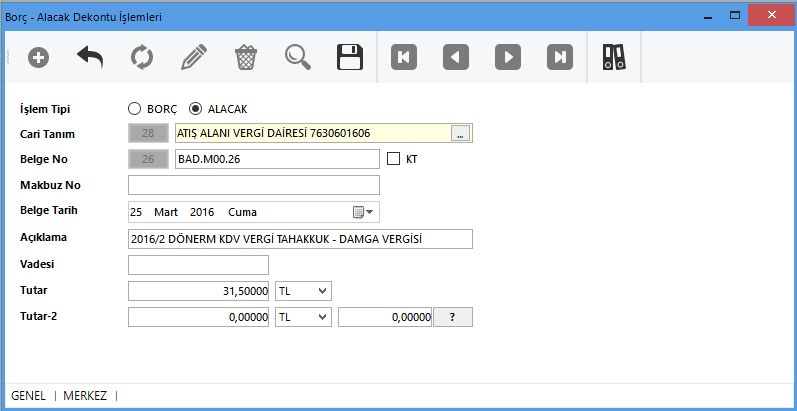Click the binders archive icon

[x=613, y=57]
